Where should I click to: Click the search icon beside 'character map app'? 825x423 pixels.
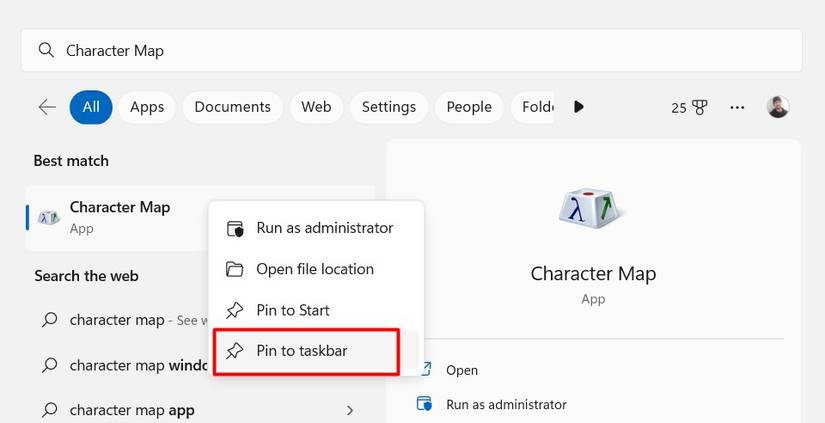tap(49, 410)
